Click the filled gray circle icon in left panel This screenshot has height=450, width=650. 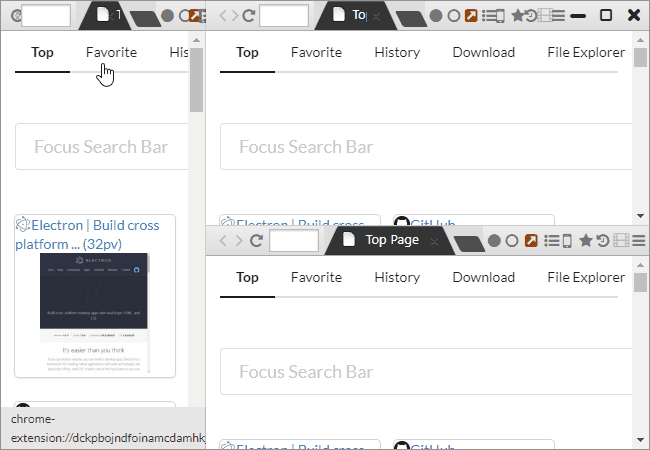pos(167,16)
